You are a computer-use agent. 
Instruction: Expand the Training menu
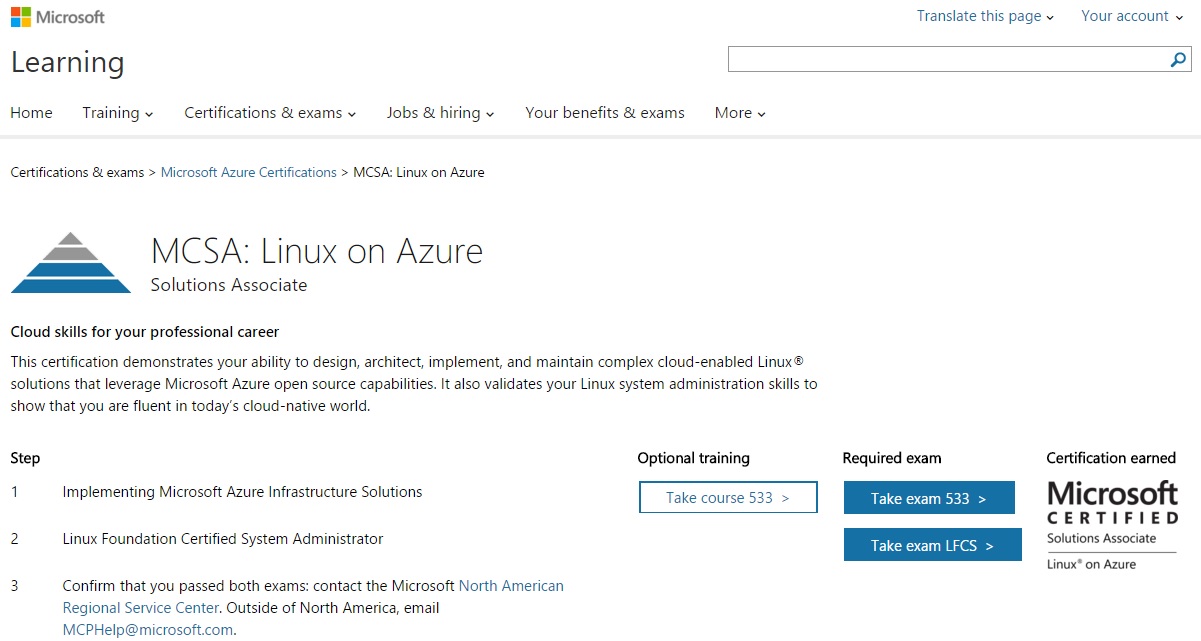(x=118, y=113)
